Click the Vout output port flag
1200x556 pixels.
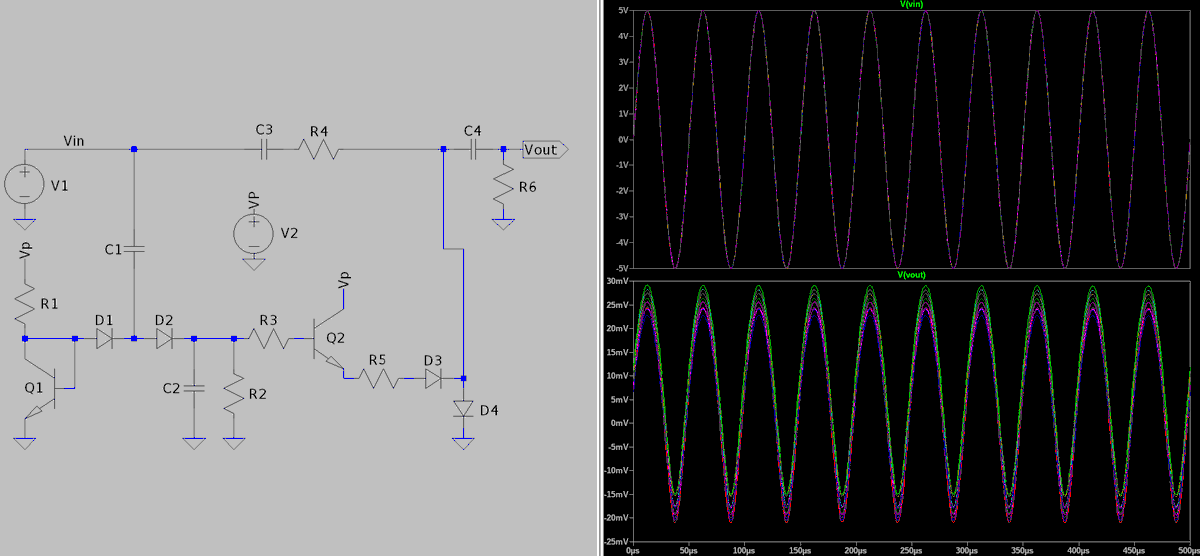tap(546, 150)
